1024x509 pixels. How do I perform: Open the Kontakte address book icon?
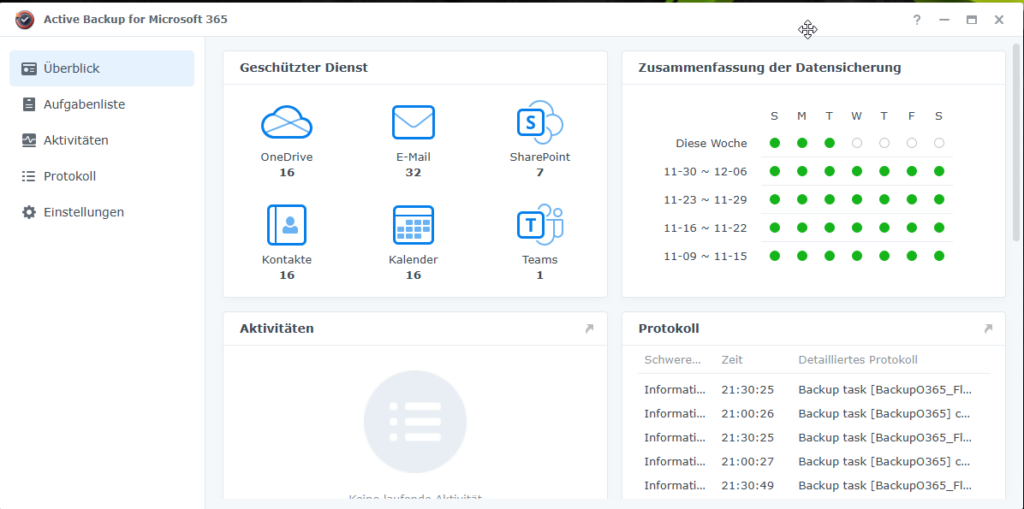point(287,225)
